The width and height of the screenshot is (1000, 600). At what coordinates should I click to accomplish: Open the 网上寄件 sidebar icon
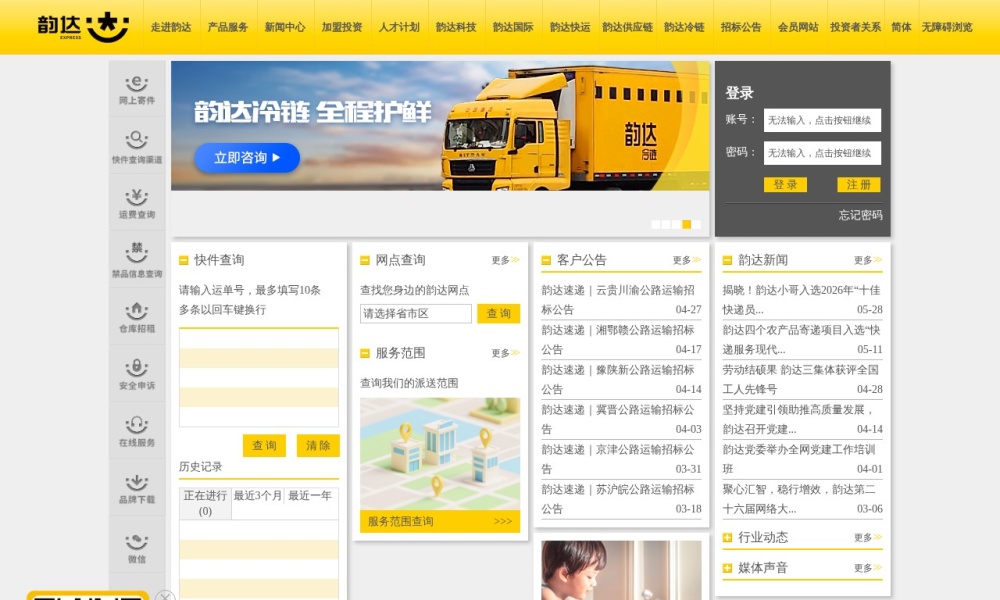pyautogui.click(x=137, y=90)
